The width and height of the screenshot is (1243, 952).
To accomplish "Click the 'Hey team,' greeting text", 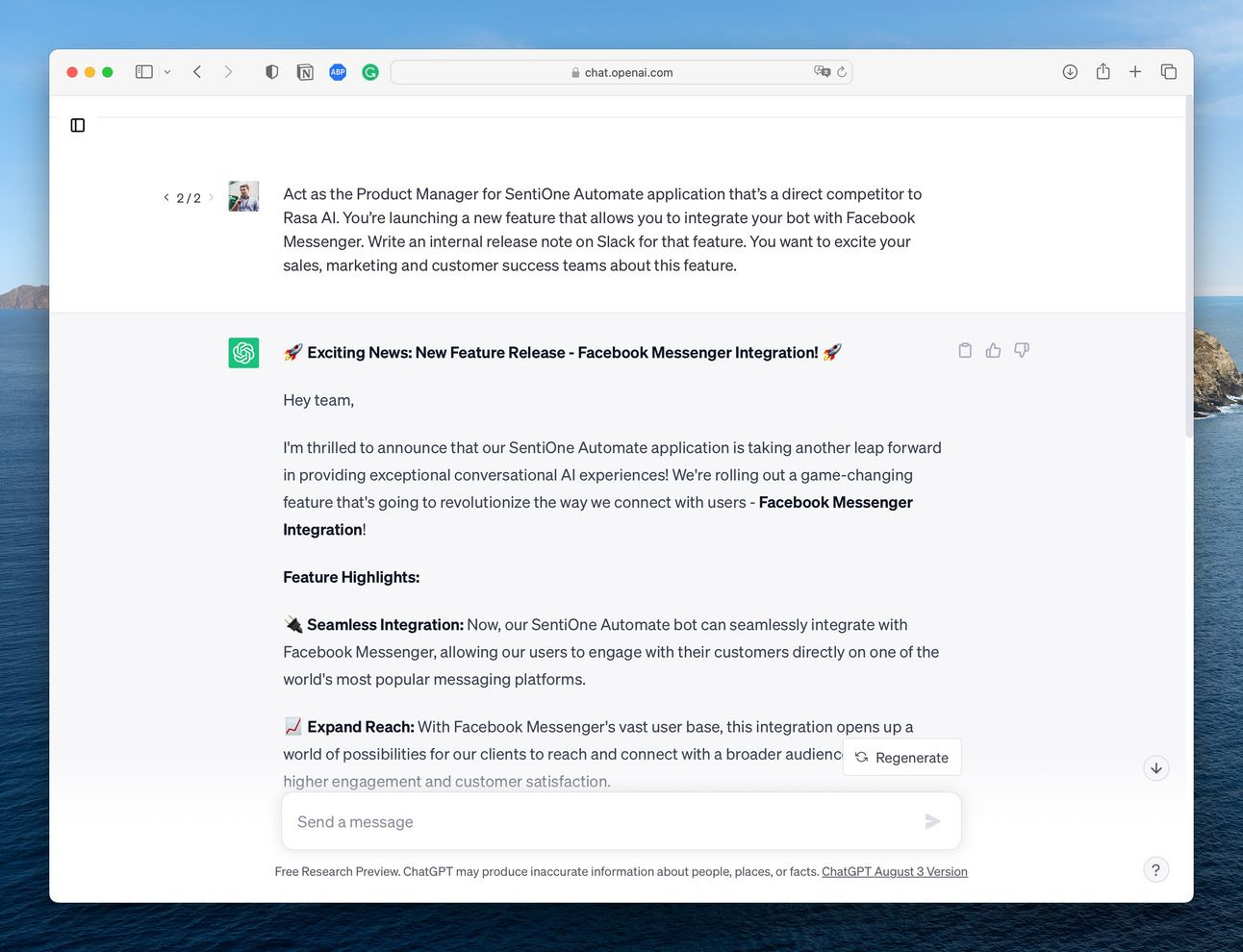I will tap(318, 400).
